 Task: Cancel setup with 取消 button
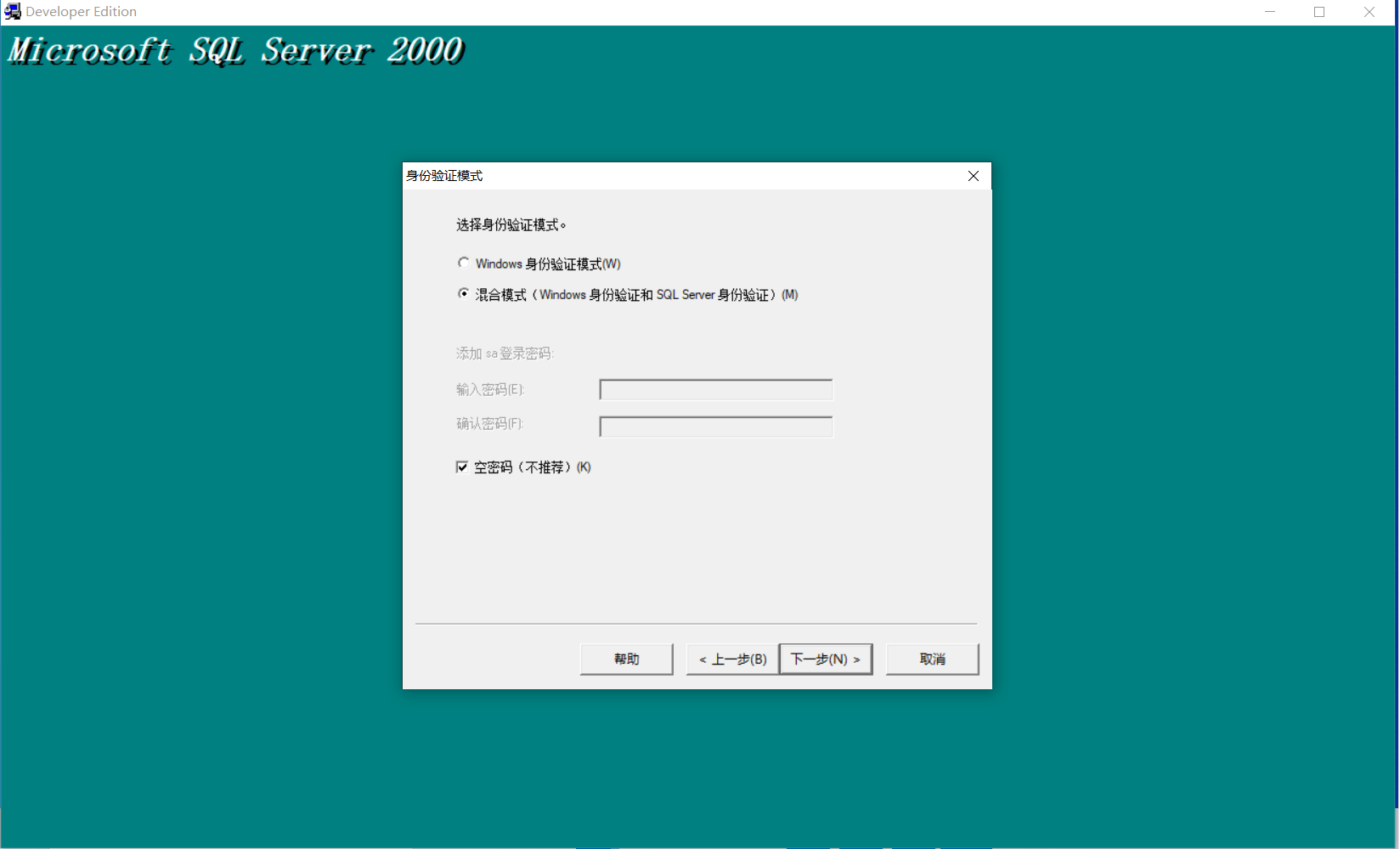click(932, 659)
